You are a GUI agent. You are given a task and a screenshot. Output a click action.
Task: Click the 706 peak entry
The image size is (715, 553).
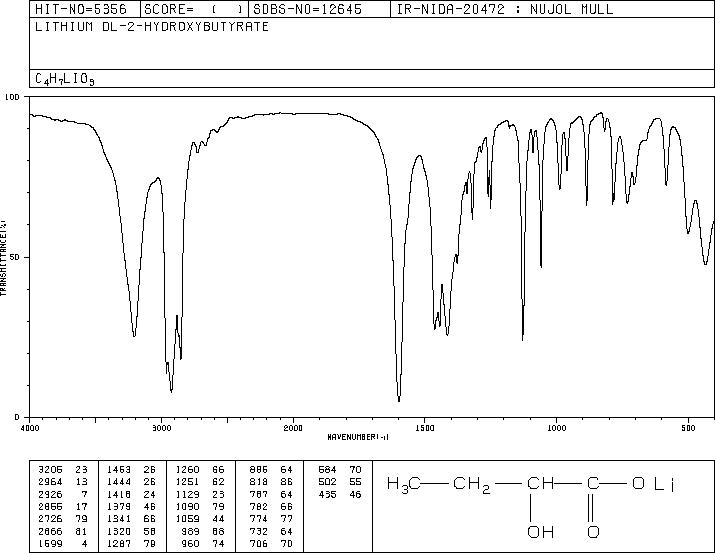tap(271, 543)
